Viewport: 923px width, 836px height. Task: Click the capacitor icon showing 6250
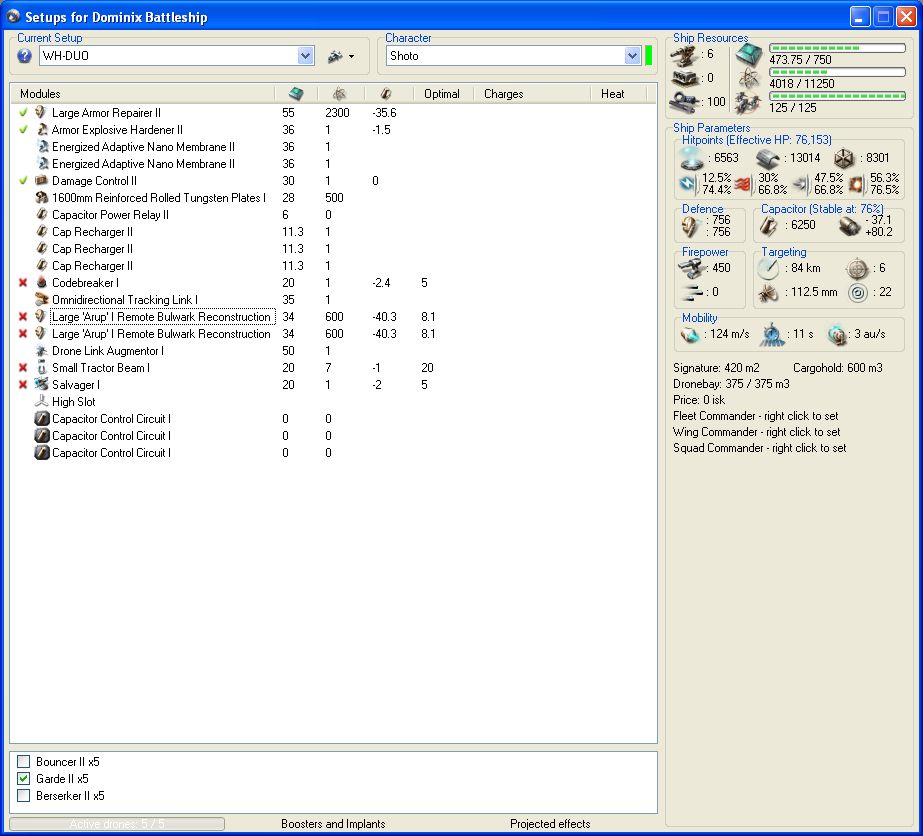click(768, 225)
